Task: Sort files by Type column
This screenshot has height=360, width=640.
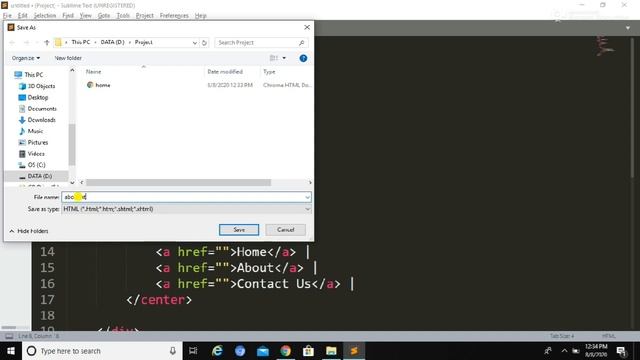Action: click(269, 71)
